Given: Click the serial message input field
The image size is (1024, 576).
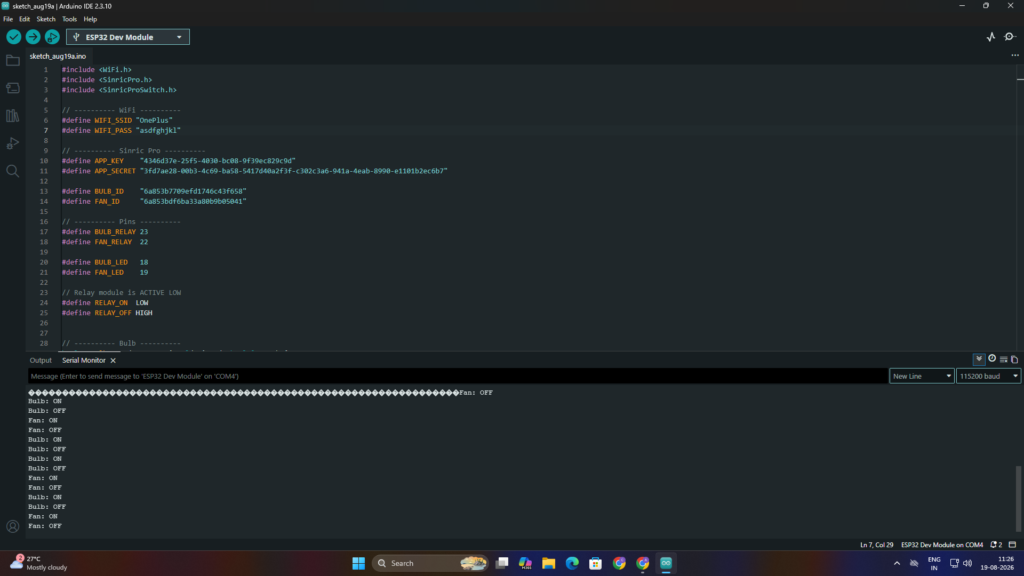Looking at the screenshot, I should pyautogui.click(x=457, y=376).
